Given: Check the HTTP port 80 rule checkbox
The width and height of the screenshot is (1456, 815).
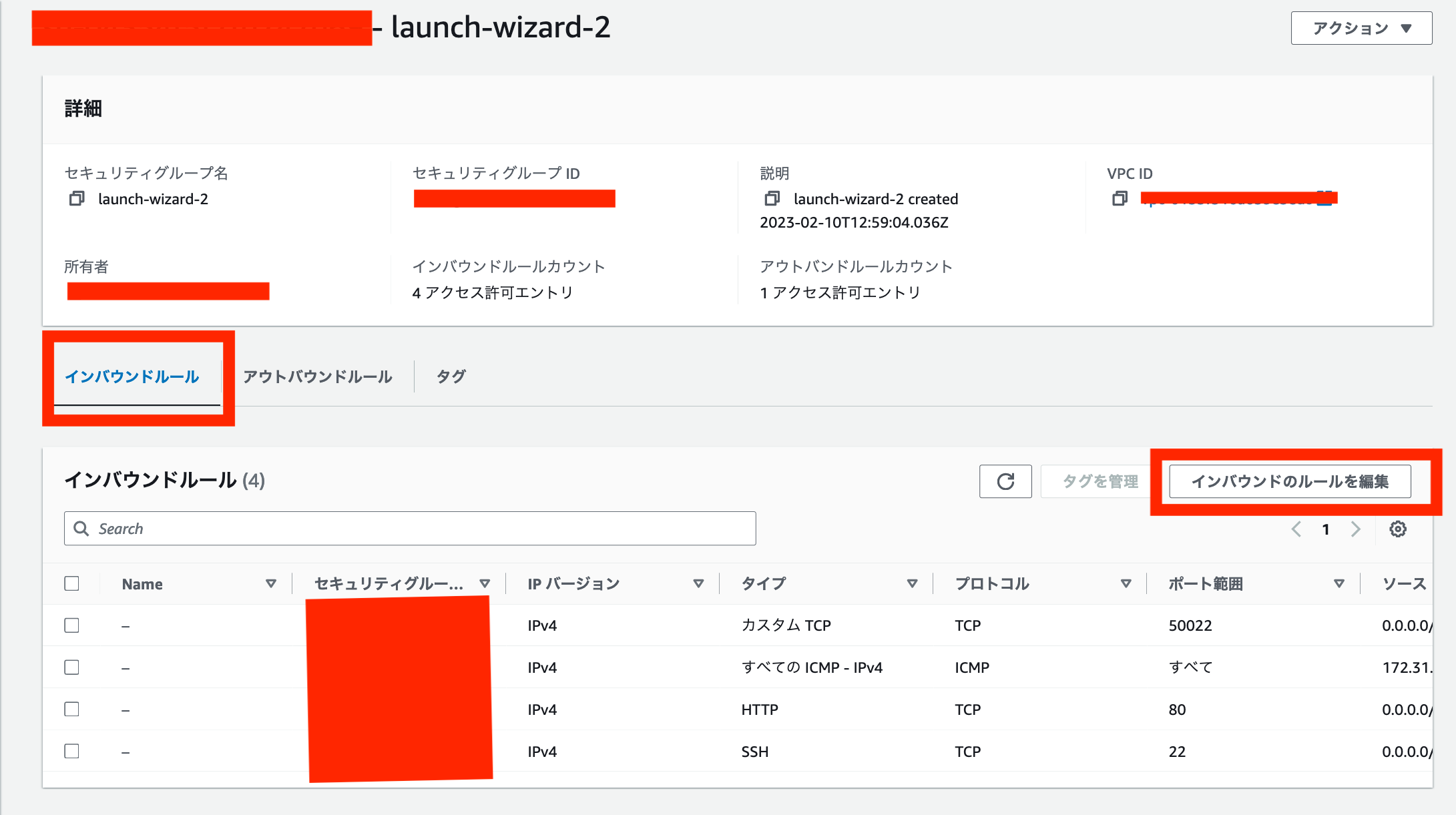Looking at the screenshot, I should click(71, 709).
